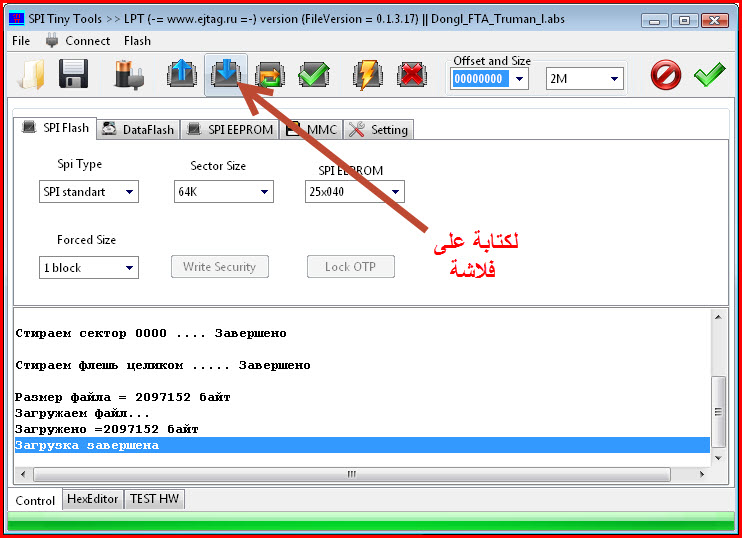Close the SPI Tiny Tools window
This screenshot has width=742, height=538.
(x=715, y=20)
